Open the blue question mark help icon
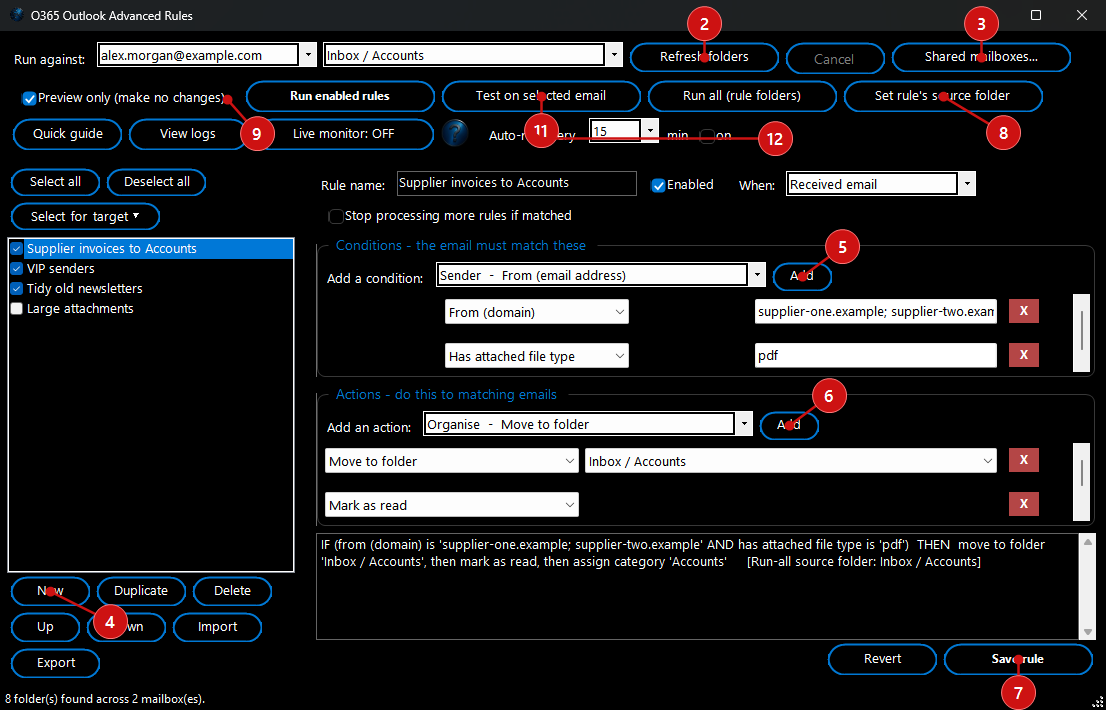Screen dimensions: 1106x710 pos(455,133)
